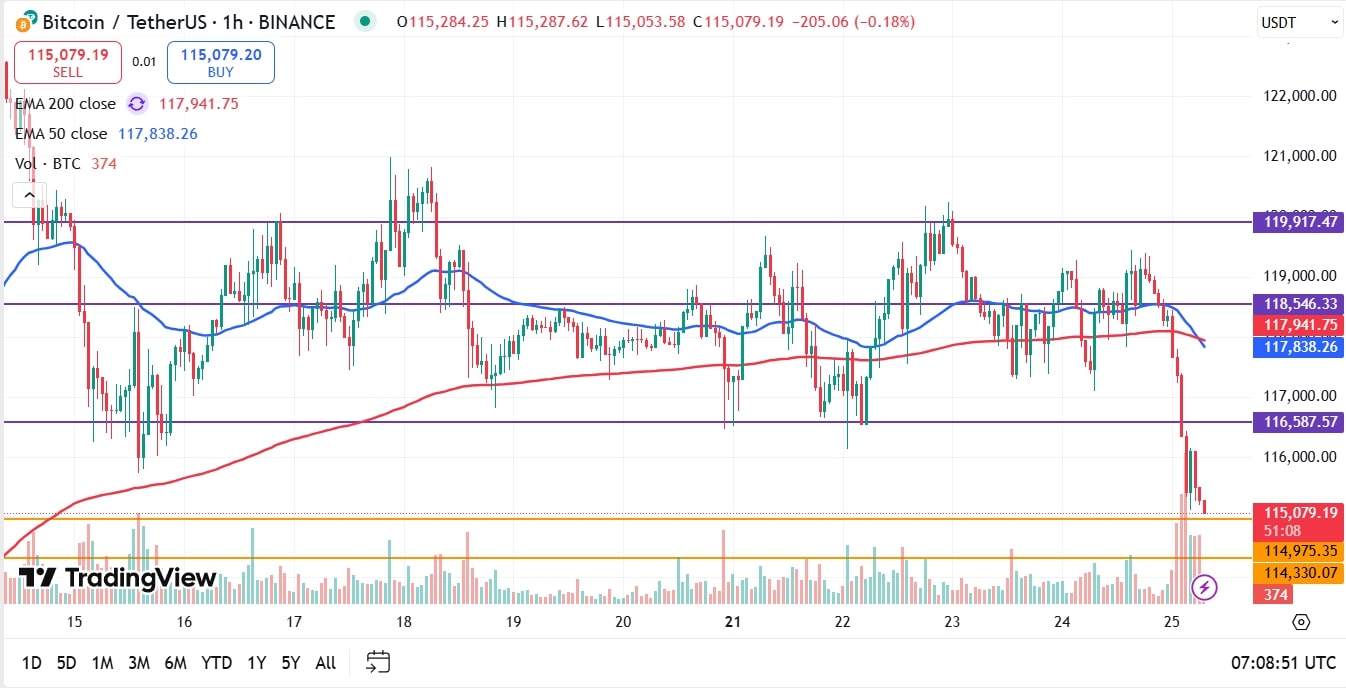The width and height of the screenshot is (1346, 688).
Task: Click the 114,330.07 orange price label
Action: click(1297, 572)
